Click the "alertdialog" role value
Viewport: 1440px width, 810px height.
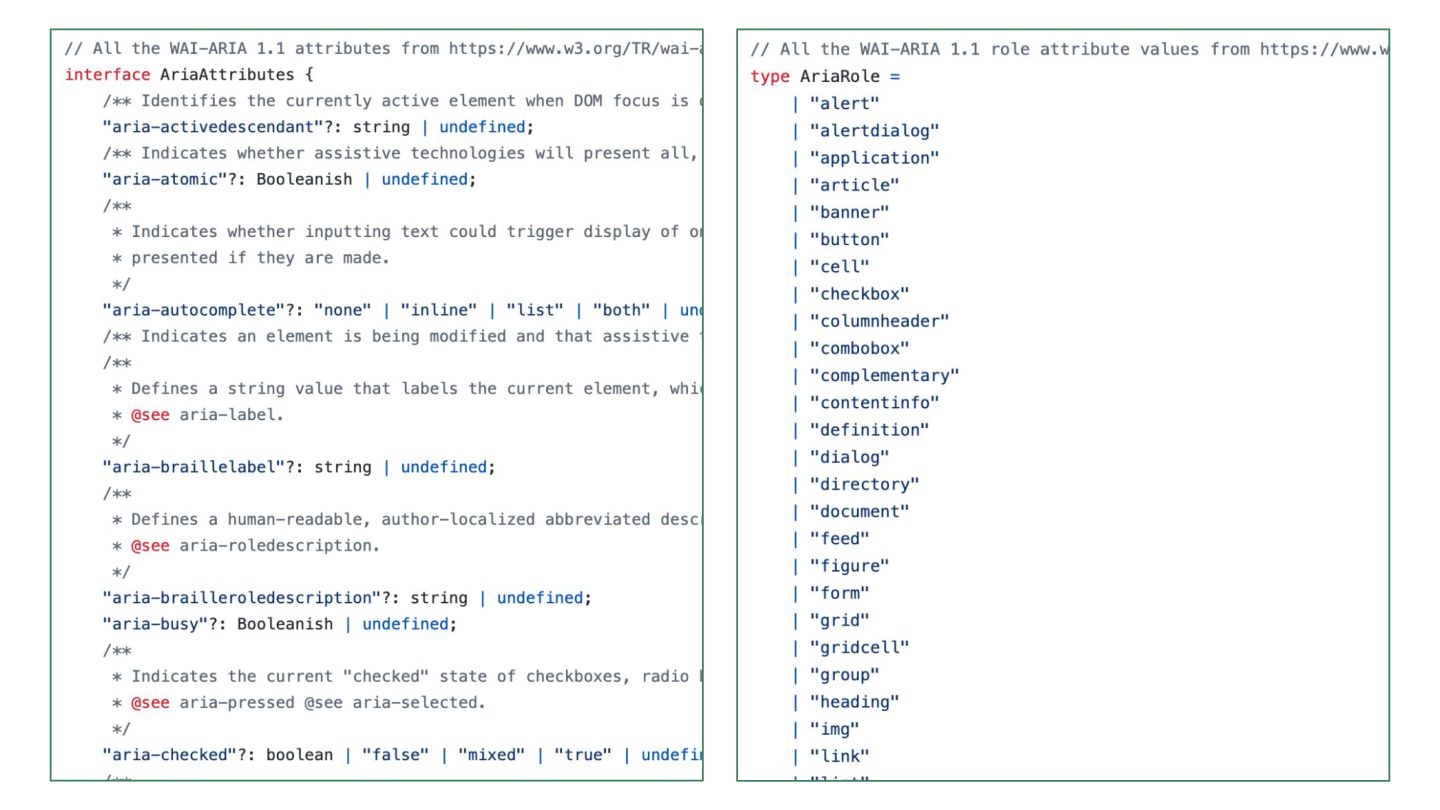tap(874, 131)
